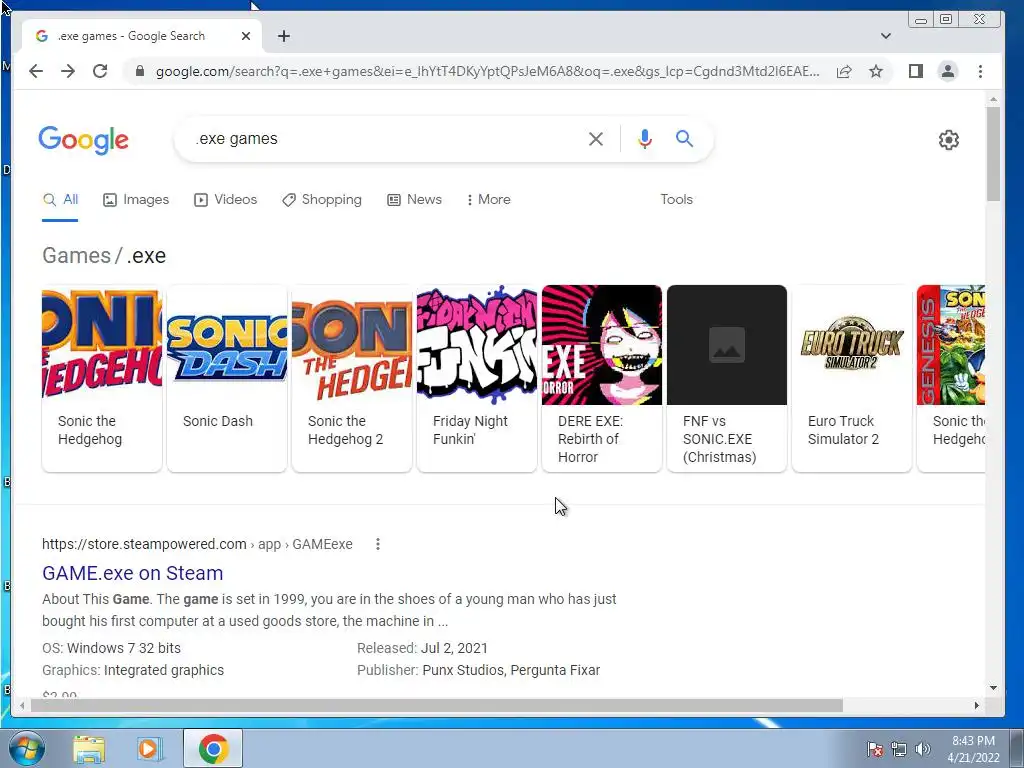Start voice search with microphone icon
This screenshot has height=768, width=1024.
pyautogui.click(x=645, y=139)
